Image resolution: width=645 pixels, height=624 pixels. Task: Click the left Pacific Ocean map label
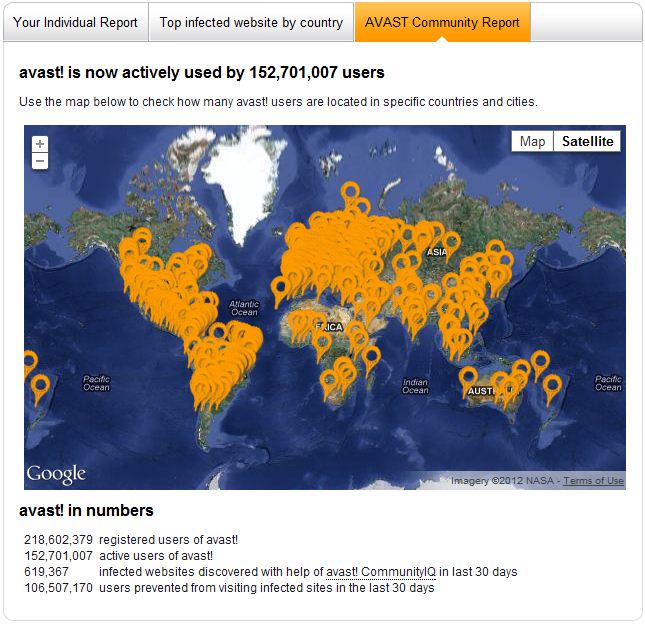96,383
